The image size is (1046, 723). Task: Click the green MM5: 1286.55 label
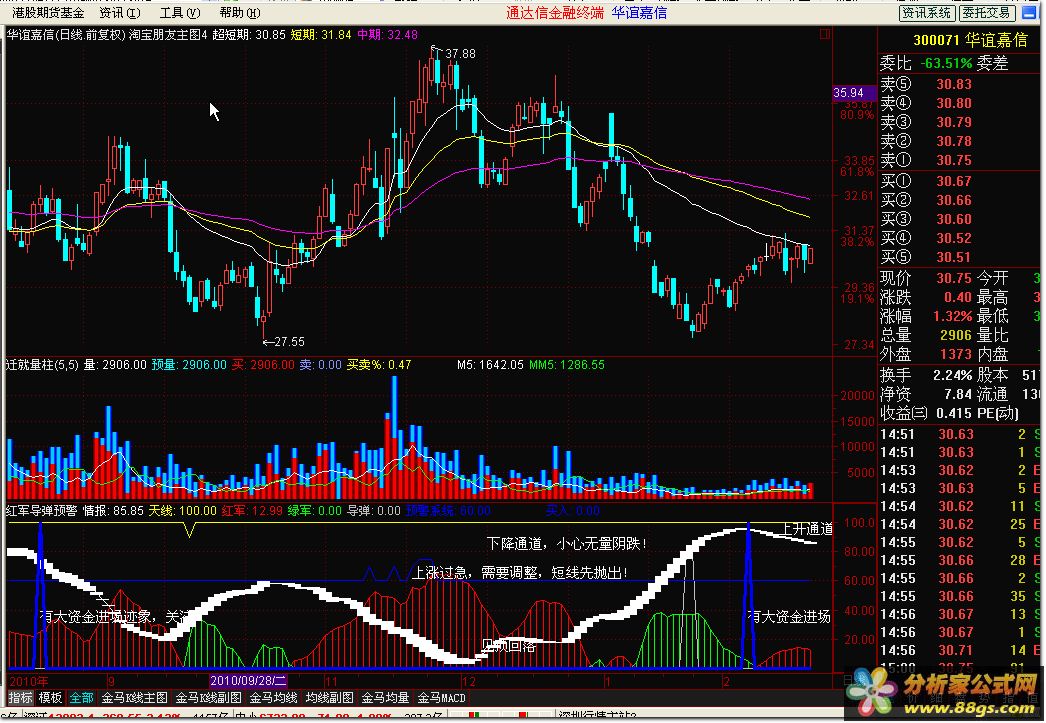pos(567,365)
